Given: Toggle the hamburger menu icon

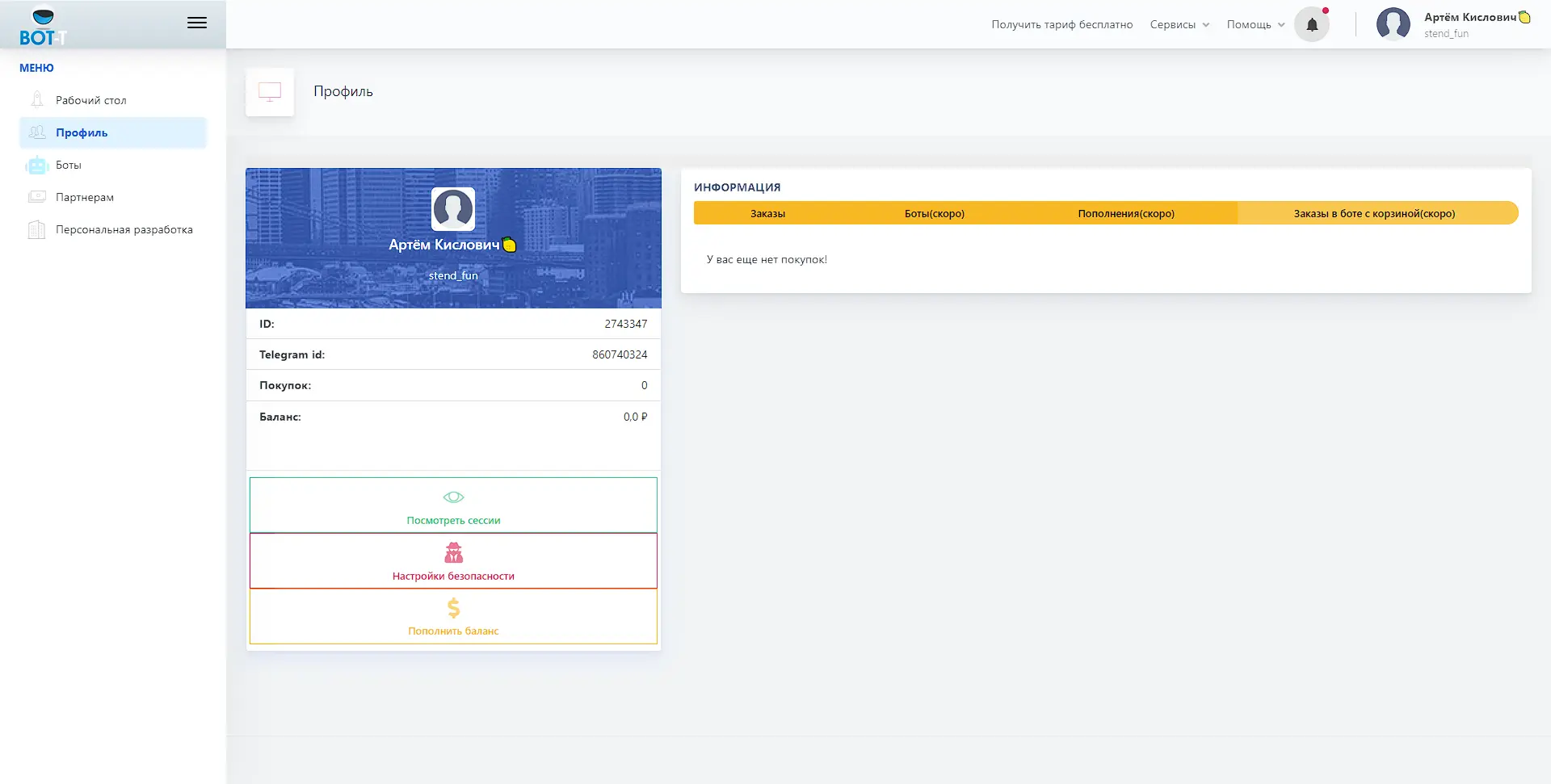Looking at the screenshot, I should tap(197, 23).
